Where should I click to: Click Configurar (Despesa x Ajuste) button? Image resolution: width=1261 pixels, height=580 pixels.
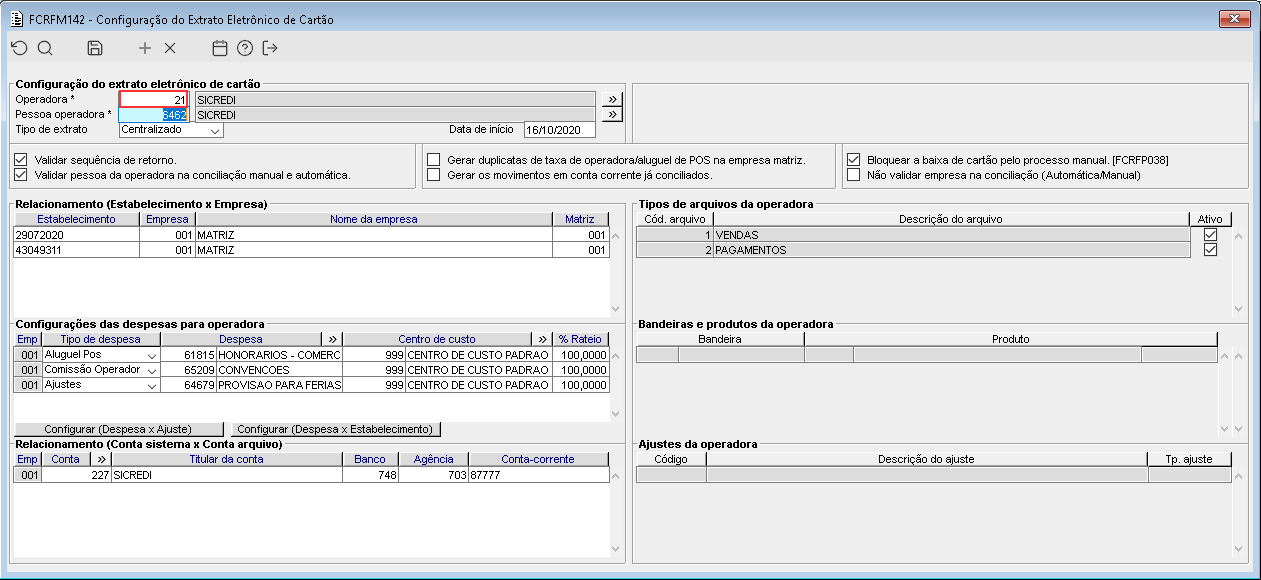(118, 429)
